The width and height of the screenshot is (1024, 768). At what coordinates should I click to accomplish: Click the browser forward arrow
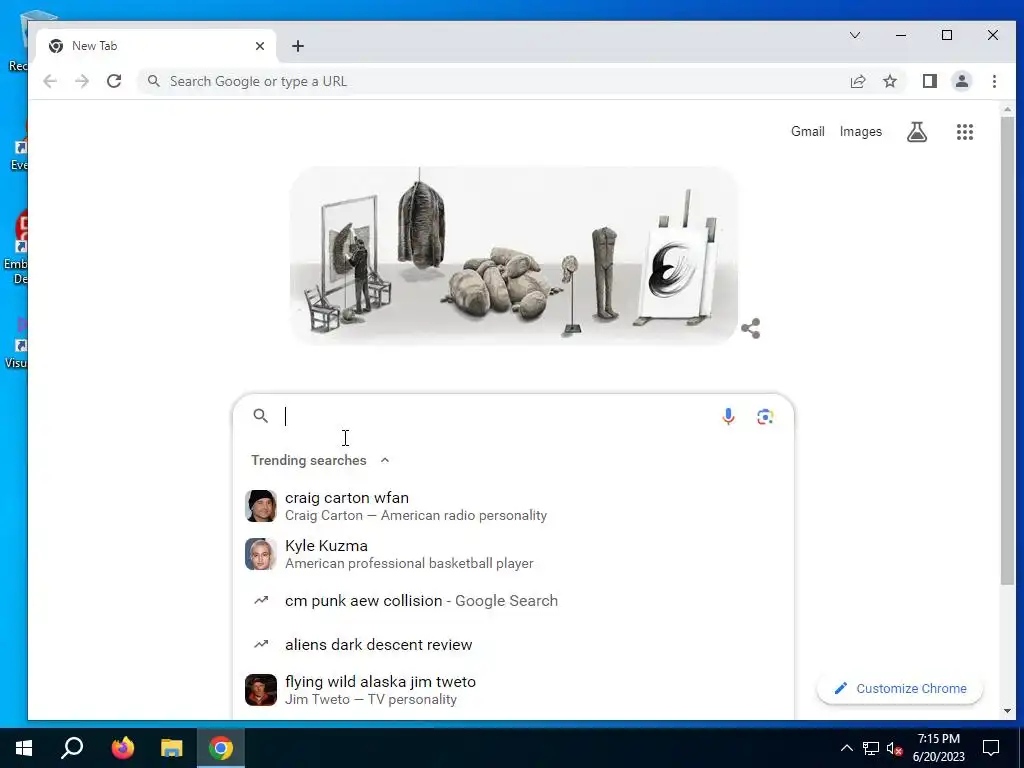click(82, 81)
